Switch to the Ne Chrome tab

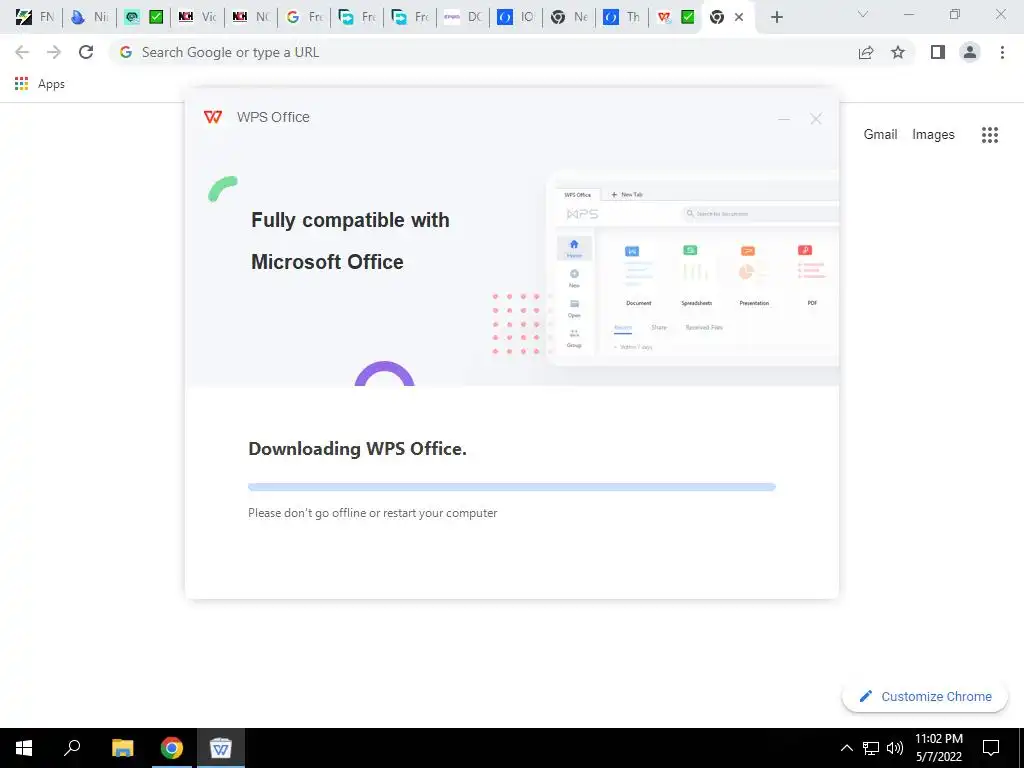569,17
